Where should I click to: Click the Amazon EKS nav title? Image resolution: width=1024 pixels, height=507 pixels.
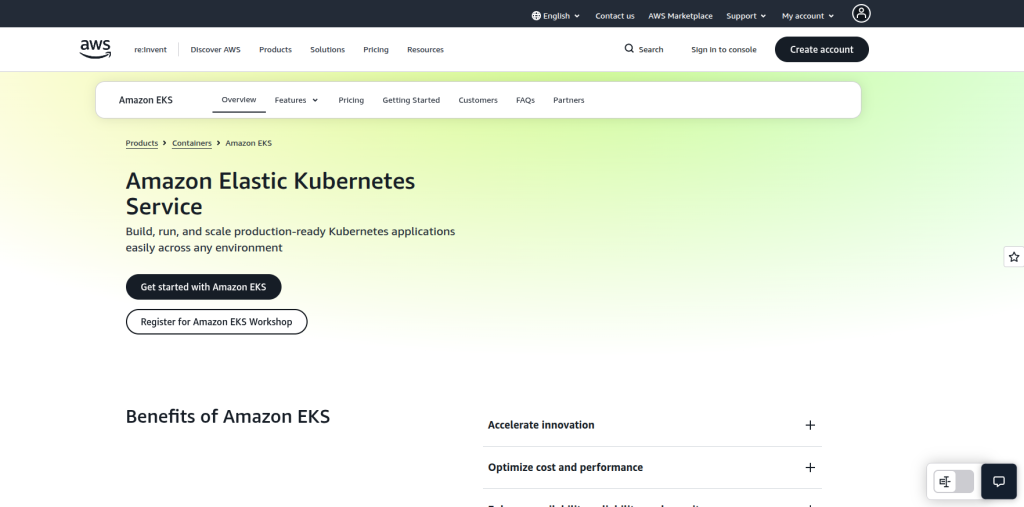click(x=146, y=100)
